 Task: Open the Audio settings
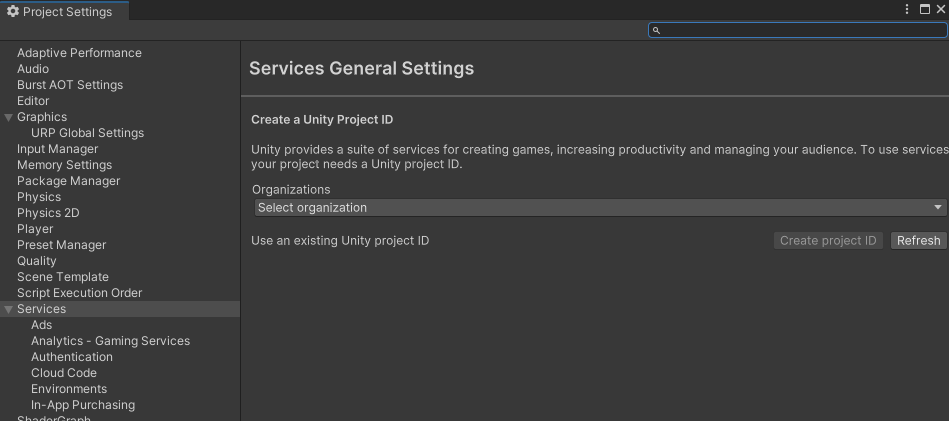point(33,69)
